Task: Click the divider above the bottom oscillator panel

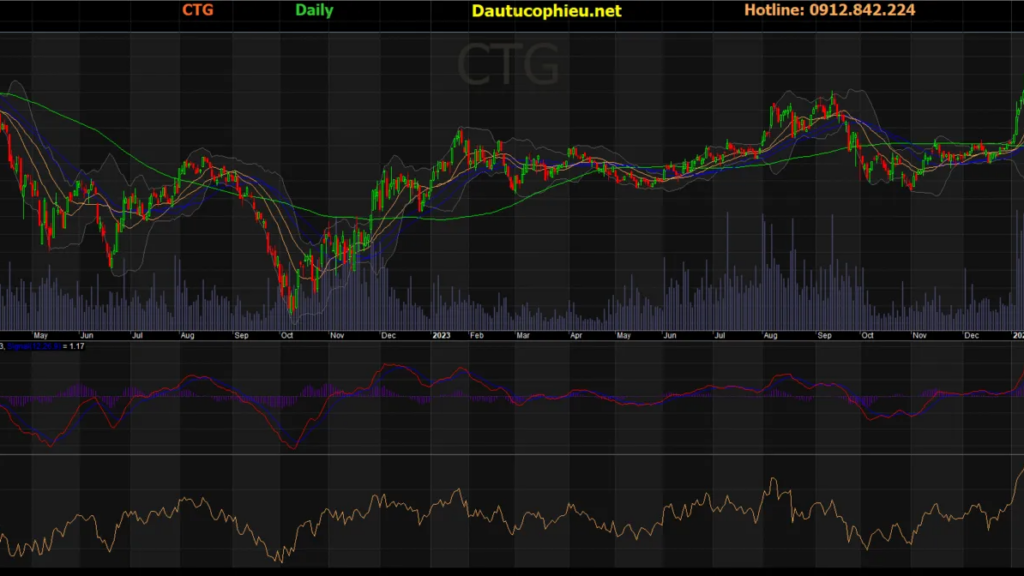Action: click(x=512, y=455)
